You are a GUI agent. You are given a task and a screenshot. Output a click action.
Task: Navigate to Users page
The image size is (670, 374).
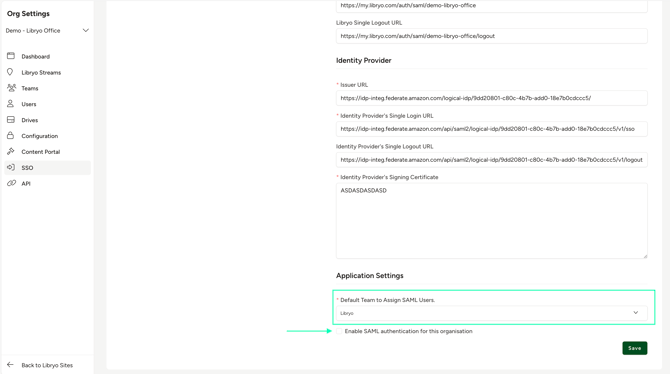tap(47, 104)
